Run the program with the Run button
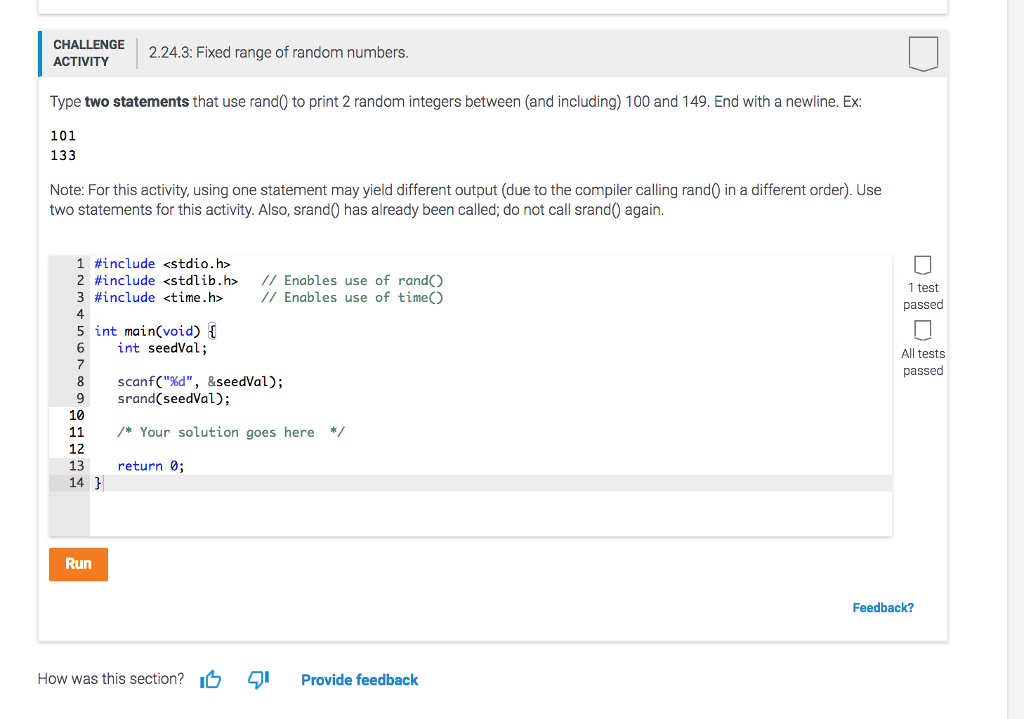Screen dimensions: 1024x719 [x=78, y=564]
